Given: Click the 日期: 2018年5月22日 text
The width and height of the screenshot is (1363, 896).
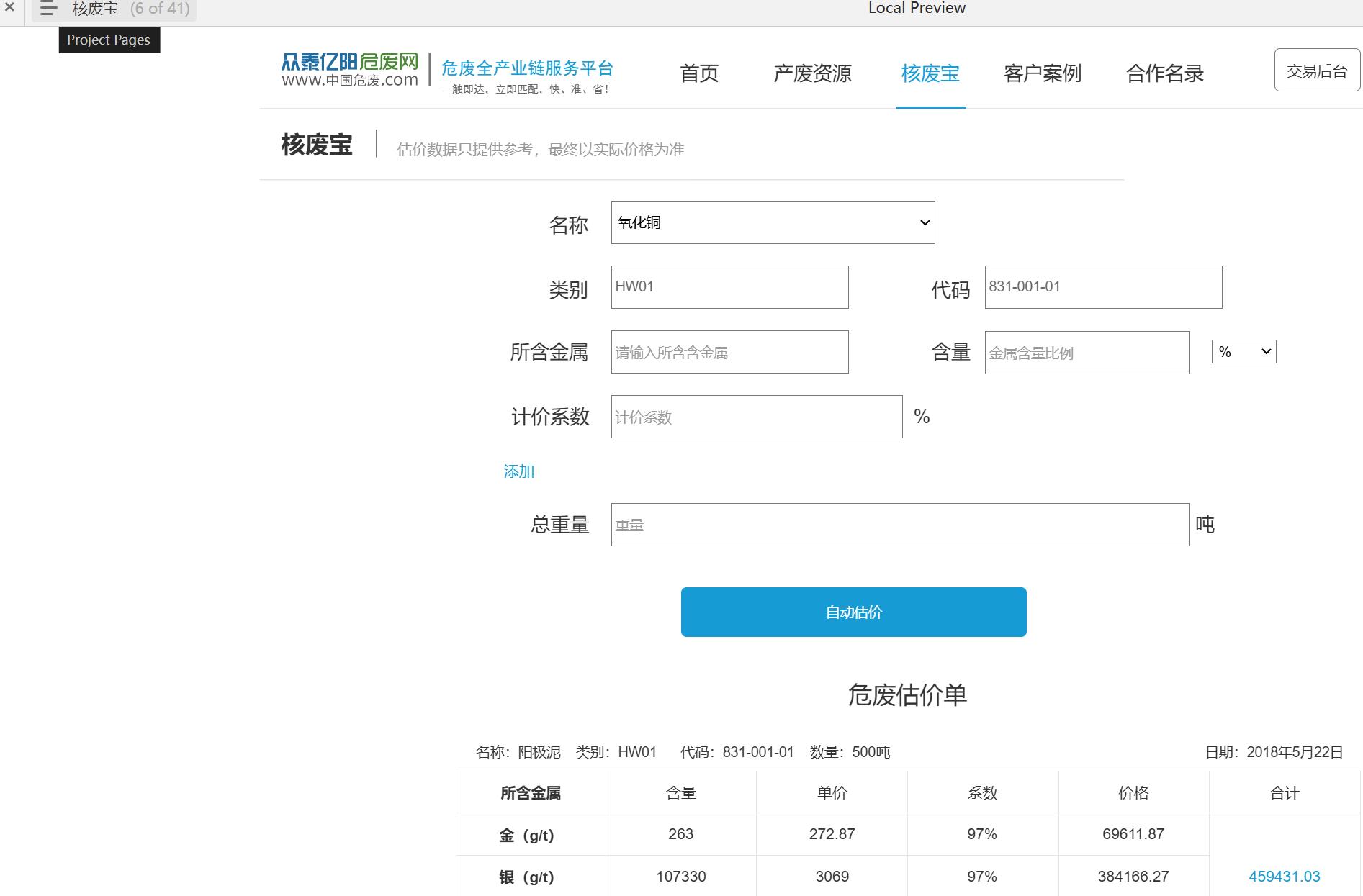Looking at the screenshot, I should tap(1274, 752).
